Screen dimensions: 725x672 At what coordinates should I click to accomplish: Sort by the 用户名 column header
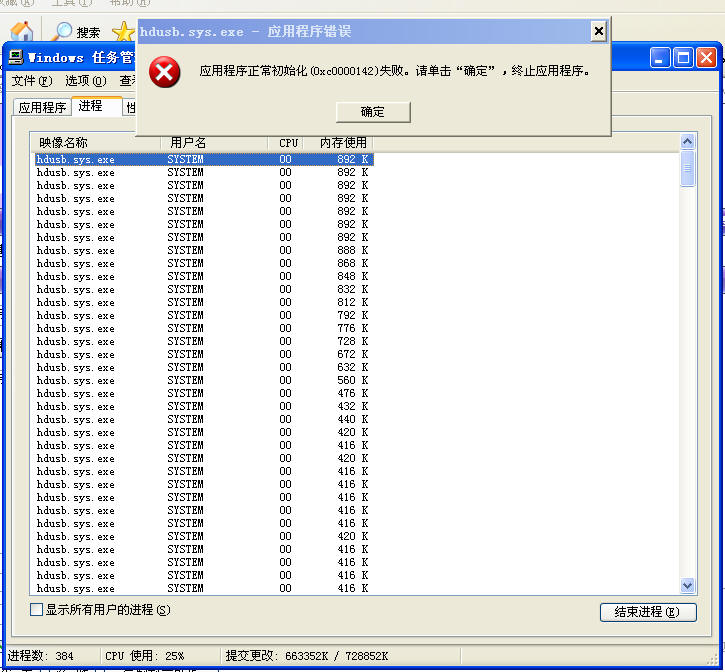pyautogui.click(x=214, y=142)
